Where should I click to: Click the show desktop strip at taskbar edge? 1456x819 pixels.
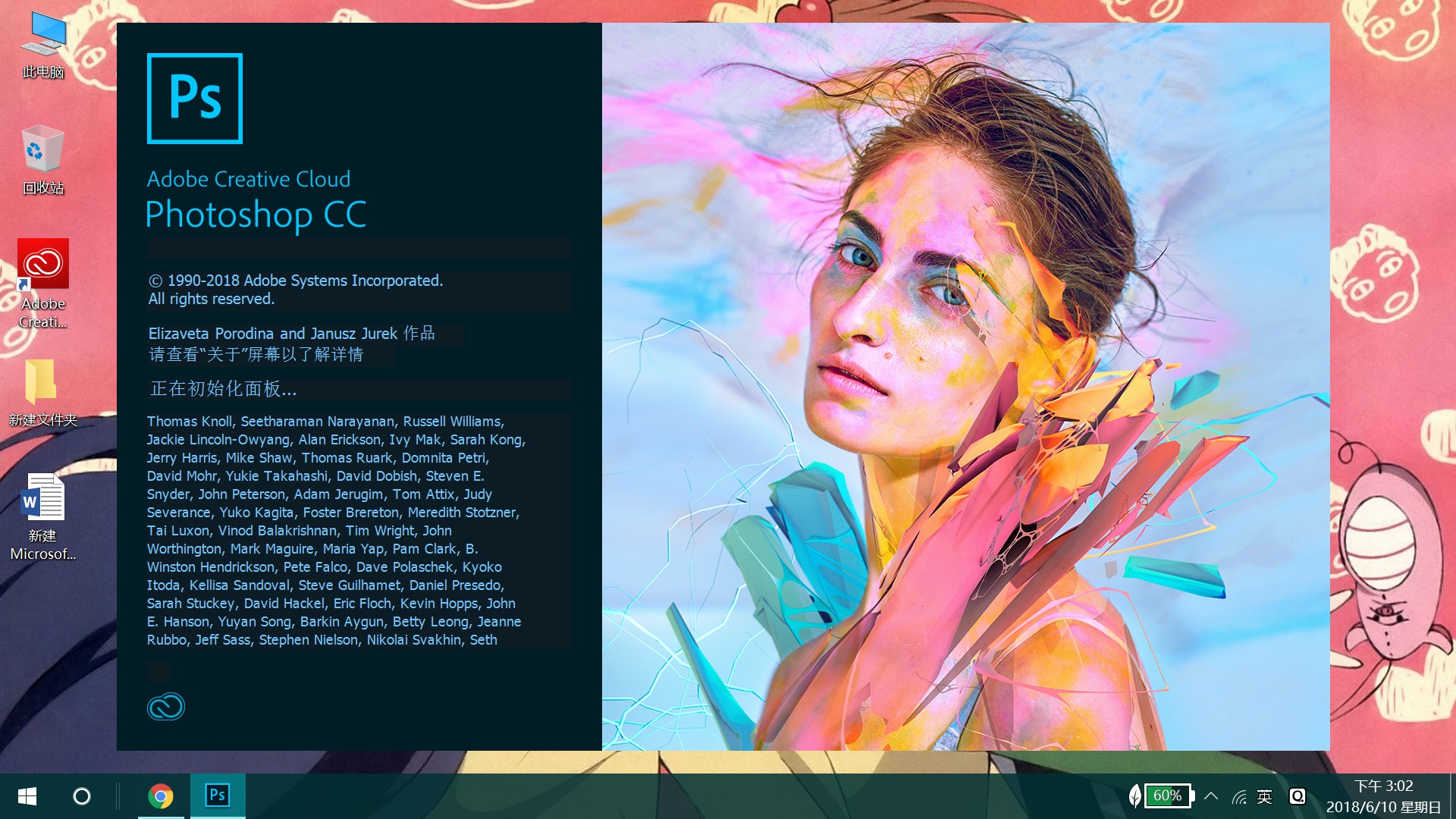[1452, 796]
